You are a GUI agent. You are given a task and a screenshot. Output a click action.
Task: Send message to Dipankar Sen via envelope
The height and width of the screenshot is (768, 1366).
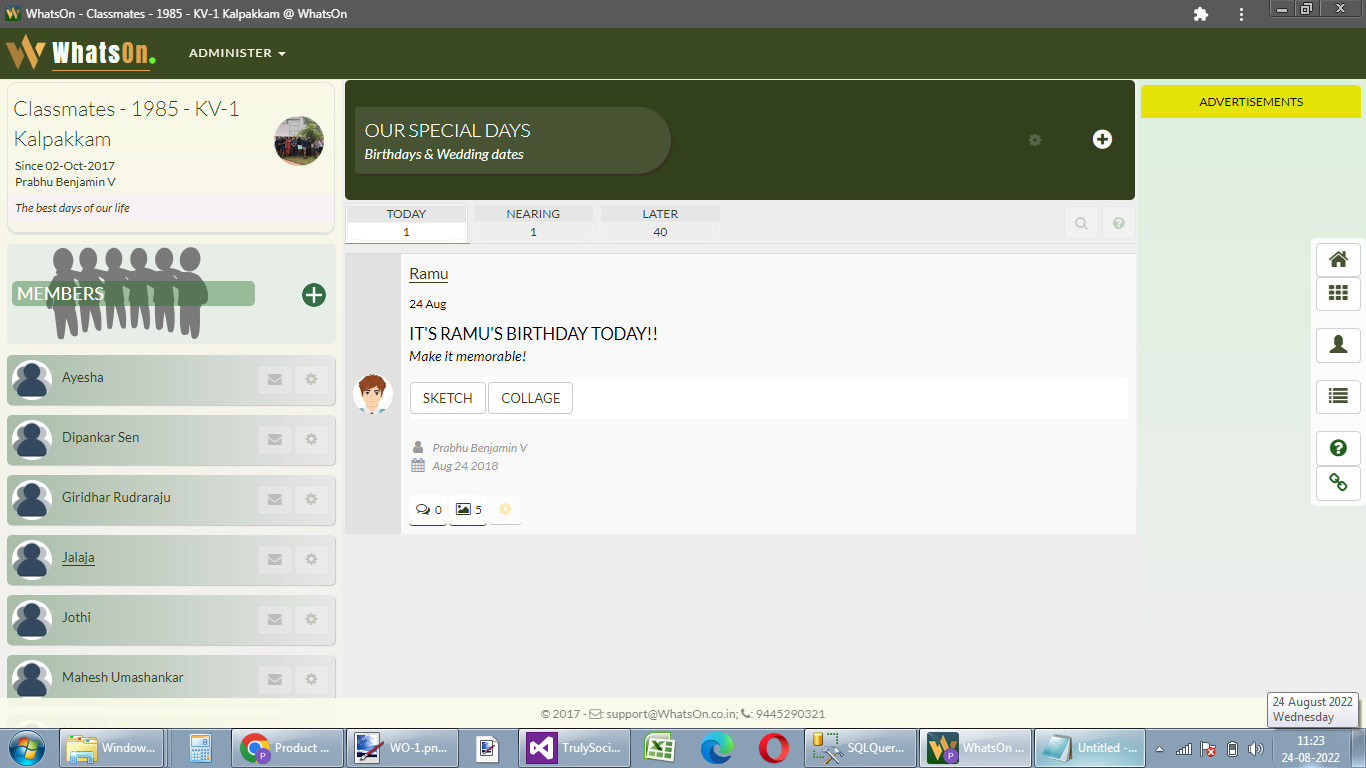(274, 439)
